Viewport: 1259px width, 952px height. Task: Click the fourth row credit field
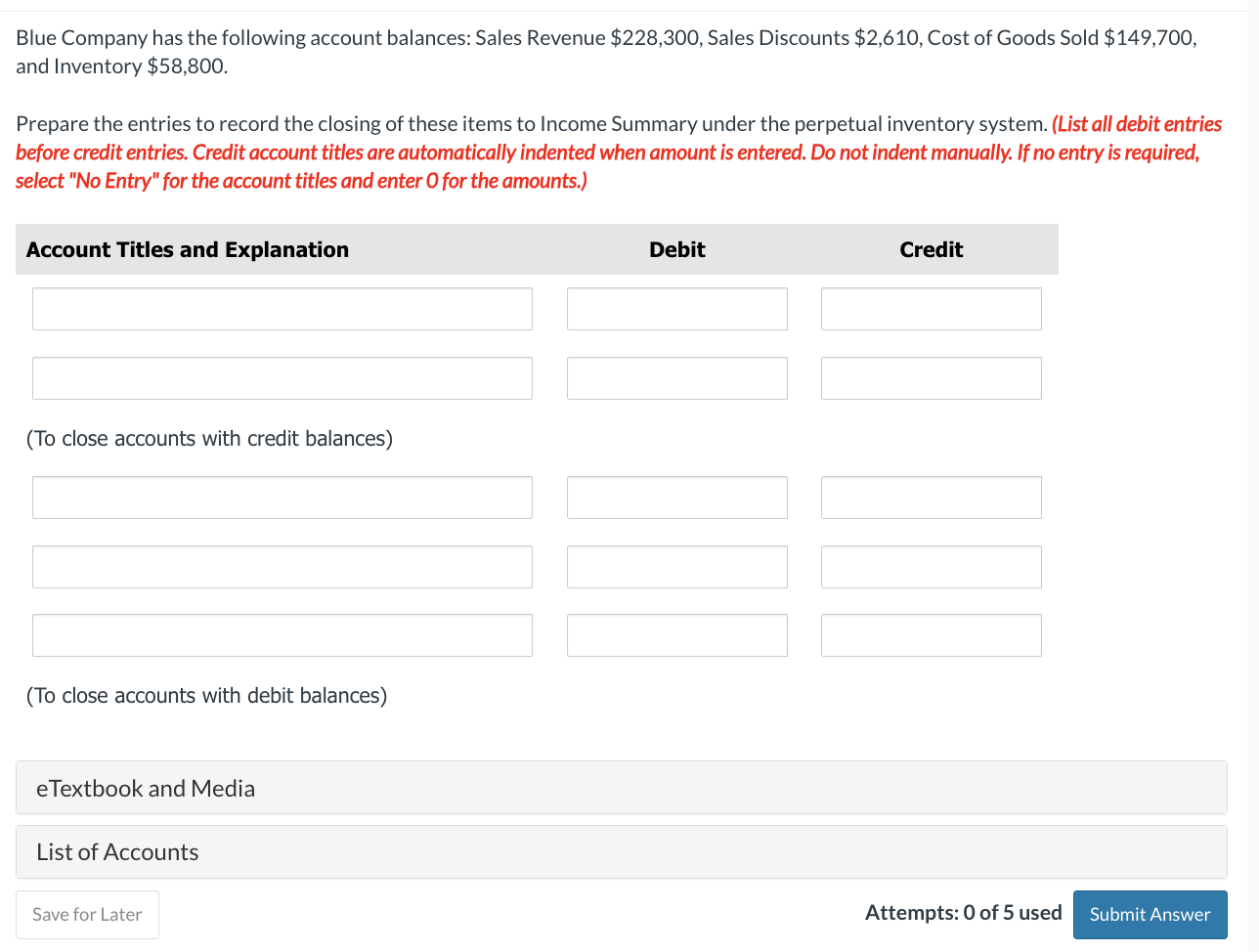point(931,566)
